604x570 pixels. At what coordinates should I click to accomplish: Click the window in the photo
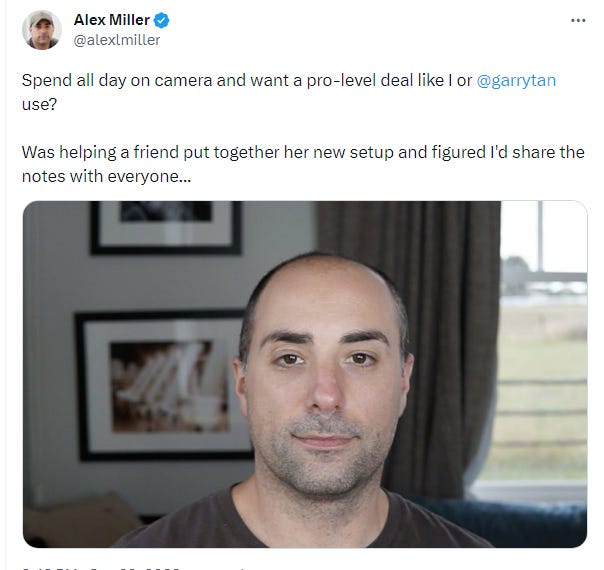[x=541, y=347]
